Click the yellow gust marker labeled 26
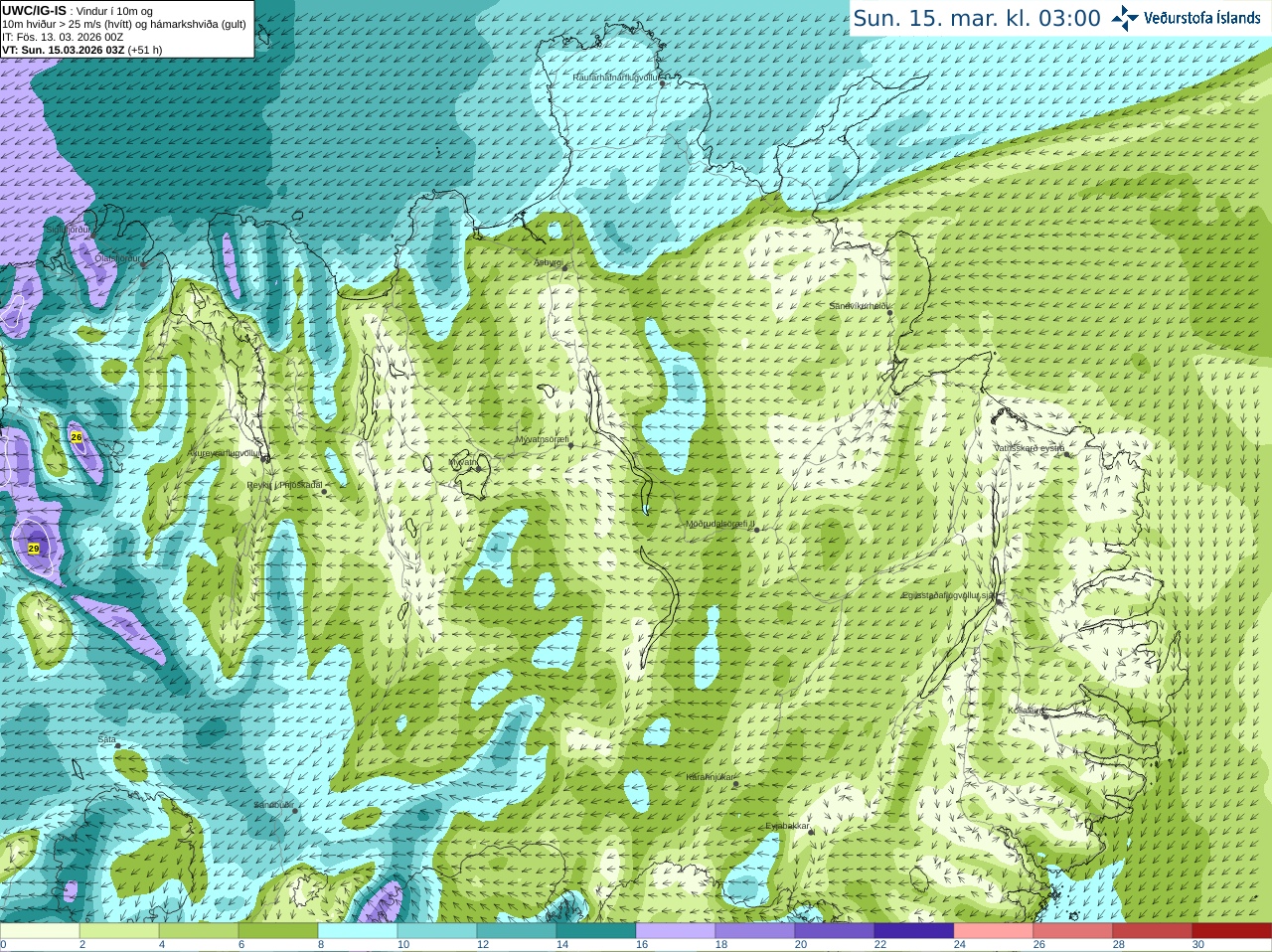The height and width of the screenshot is (952, 1272). pos(77,437)
